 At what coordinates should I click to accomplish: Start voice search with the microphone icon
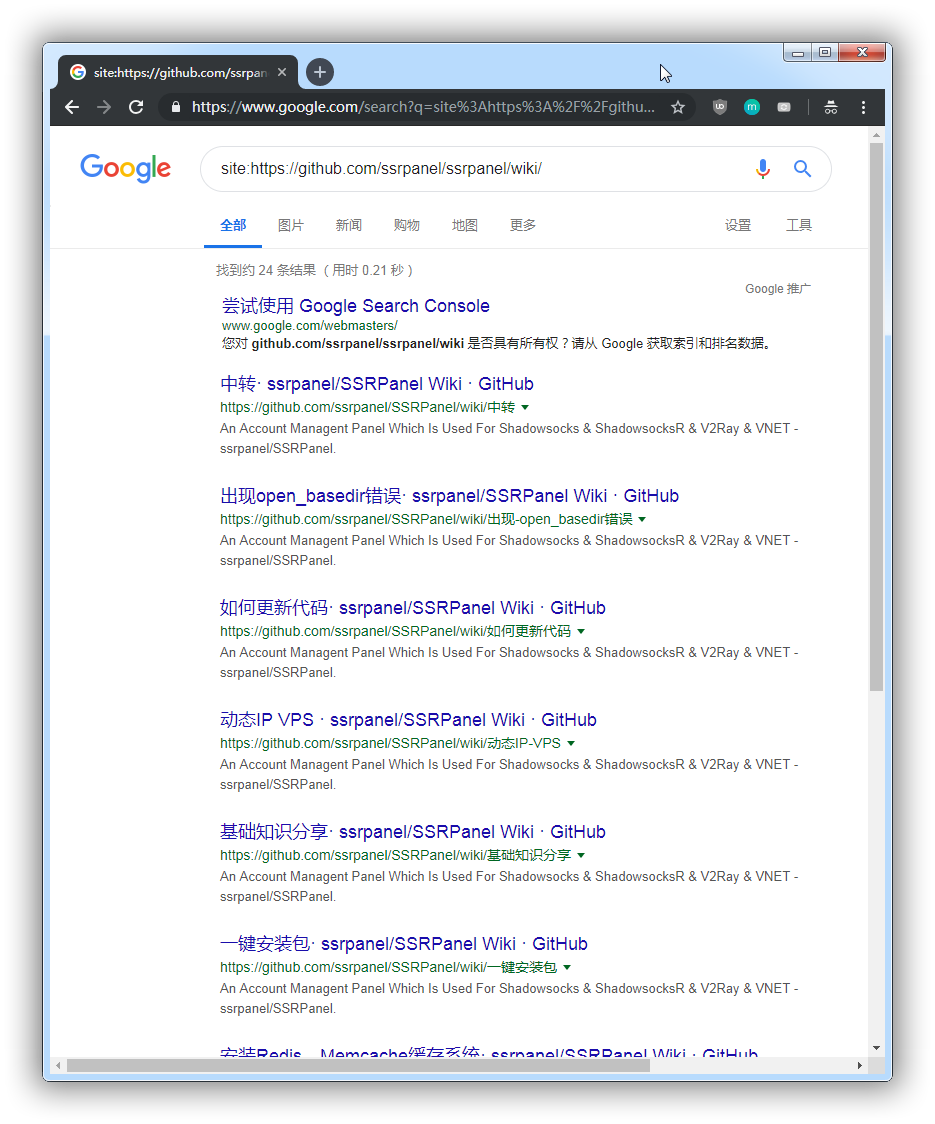click(763, 169)
